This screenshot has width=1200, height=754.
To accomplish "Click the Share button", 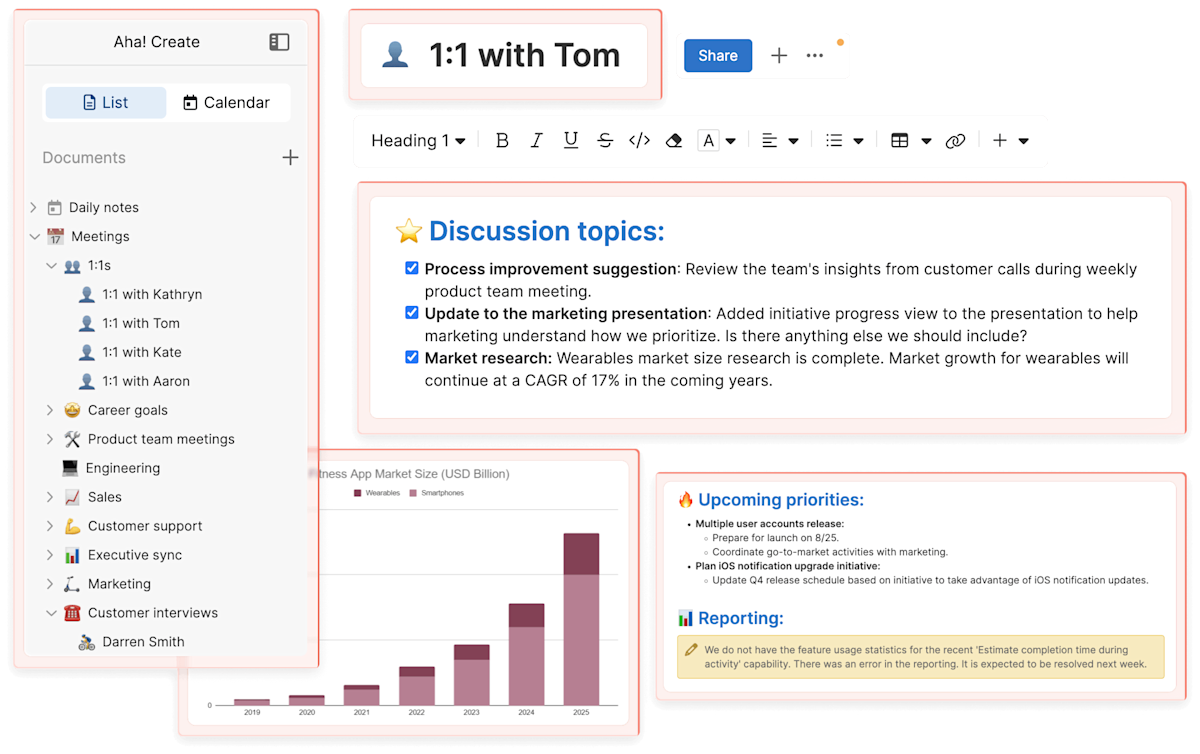I will point(718,56).
